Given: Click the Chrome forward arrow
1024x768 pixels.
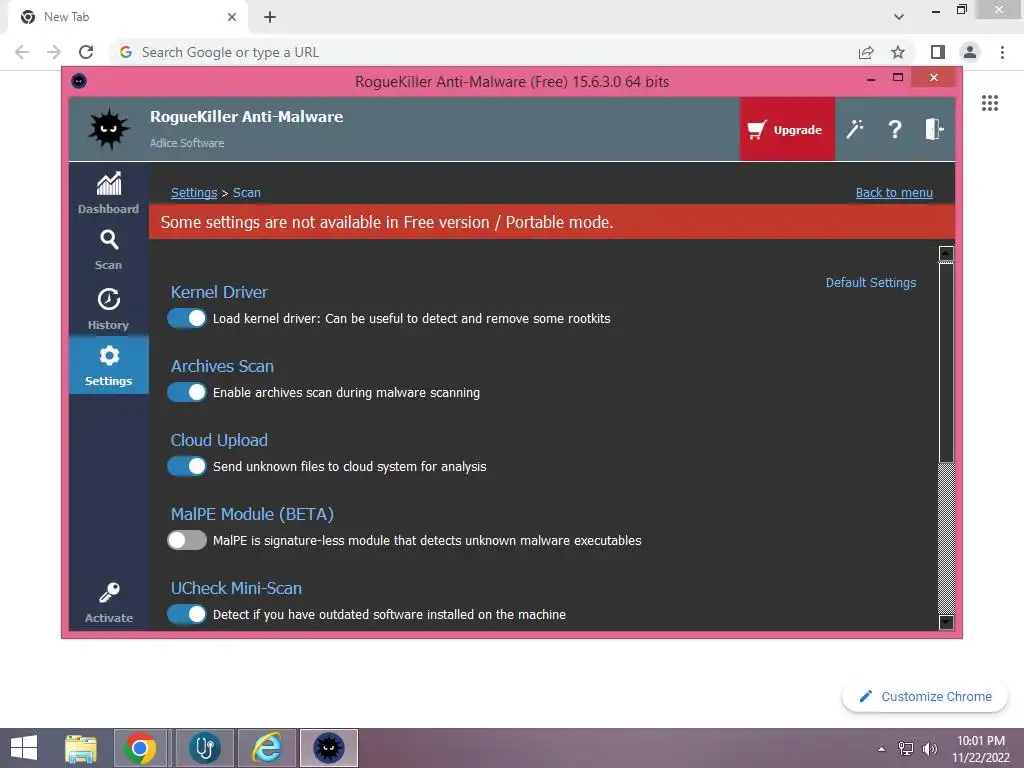Looking at the screenshot, I should [54, 52].
